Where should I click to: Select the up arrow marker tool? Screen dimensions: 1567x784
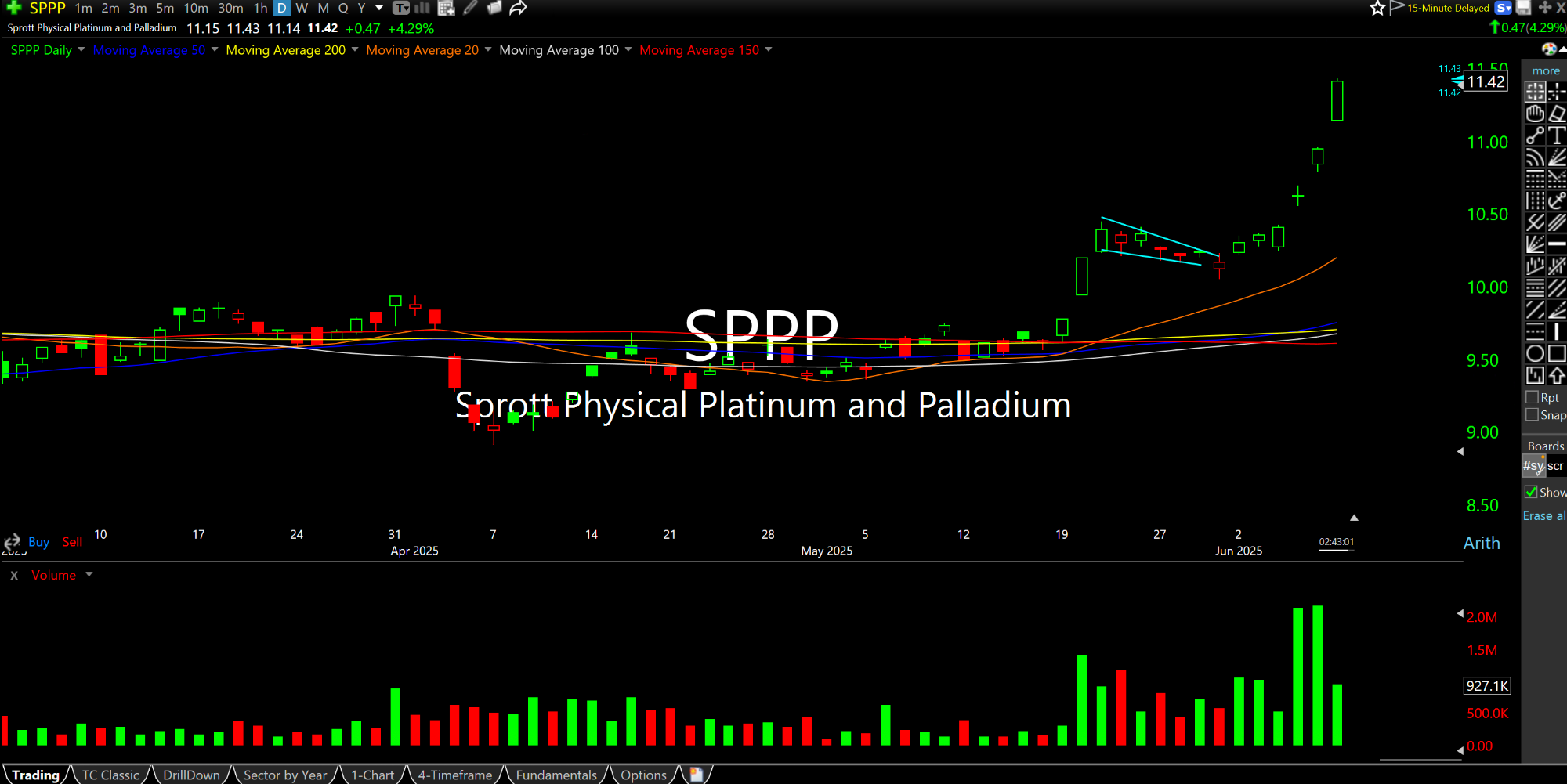click(1557, 375)
